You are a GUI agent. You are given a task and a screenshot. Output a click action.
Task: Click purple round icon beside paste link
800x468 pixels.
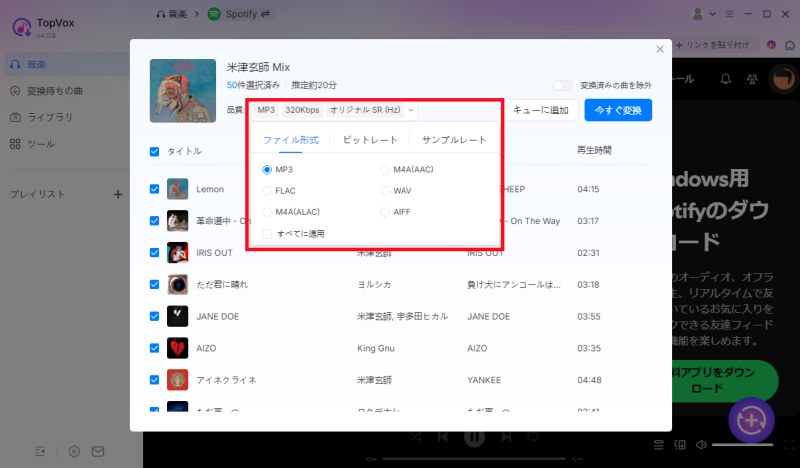[x=771, y=45]
